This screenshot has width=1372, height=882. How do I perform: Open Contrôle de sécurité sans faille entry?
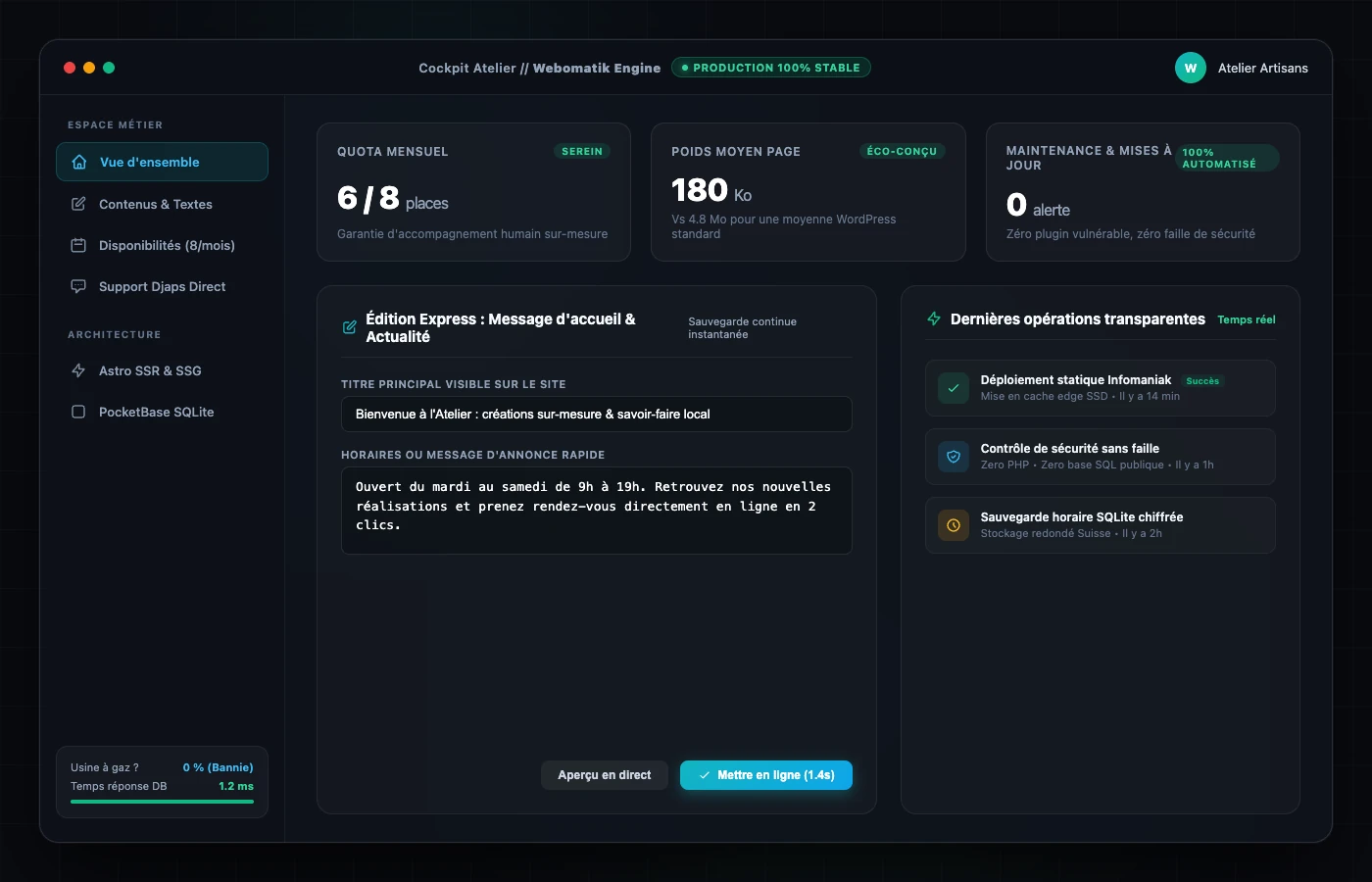pos(1101,457)
